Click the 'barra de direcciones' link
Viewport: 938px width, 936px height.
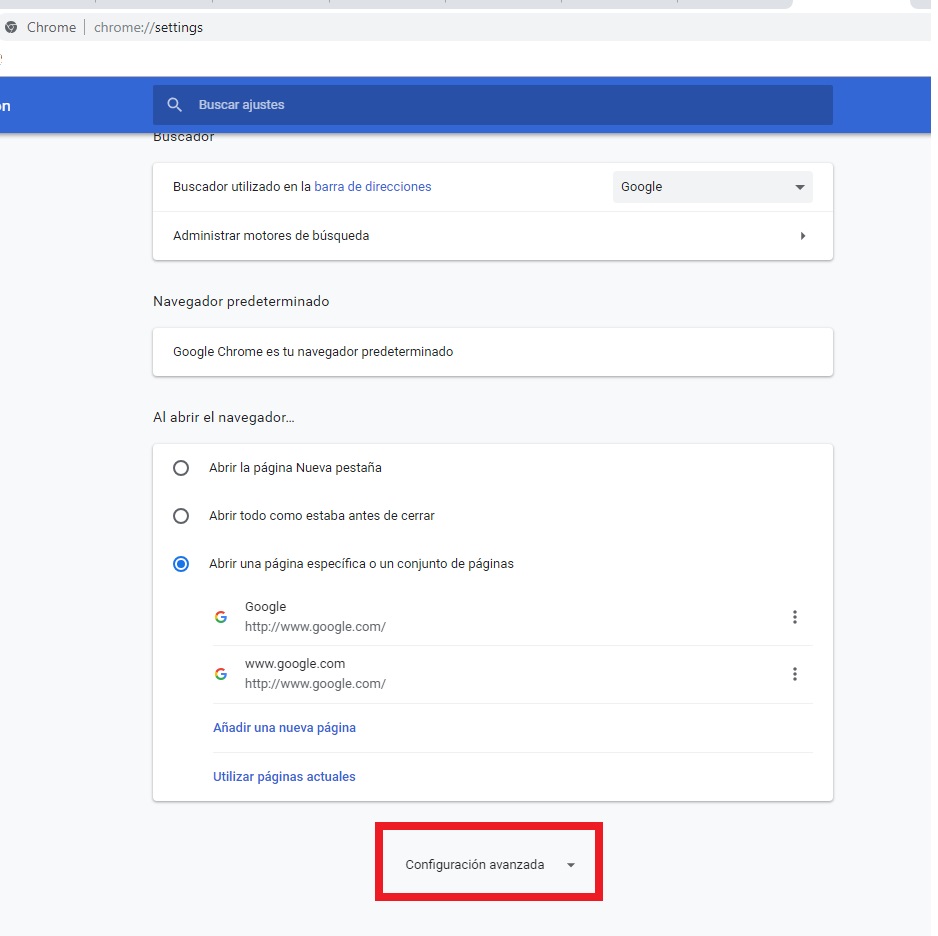373,187
